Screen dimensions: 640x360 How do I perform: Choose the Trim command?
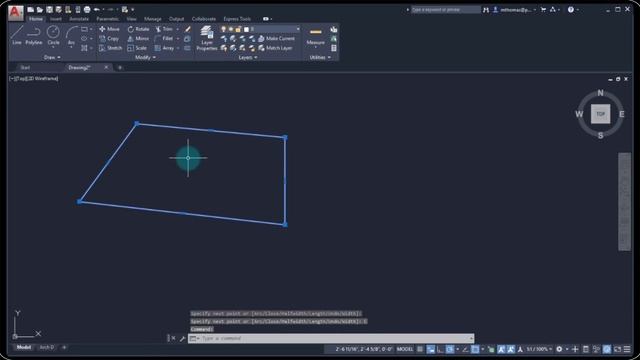[164, 29]
